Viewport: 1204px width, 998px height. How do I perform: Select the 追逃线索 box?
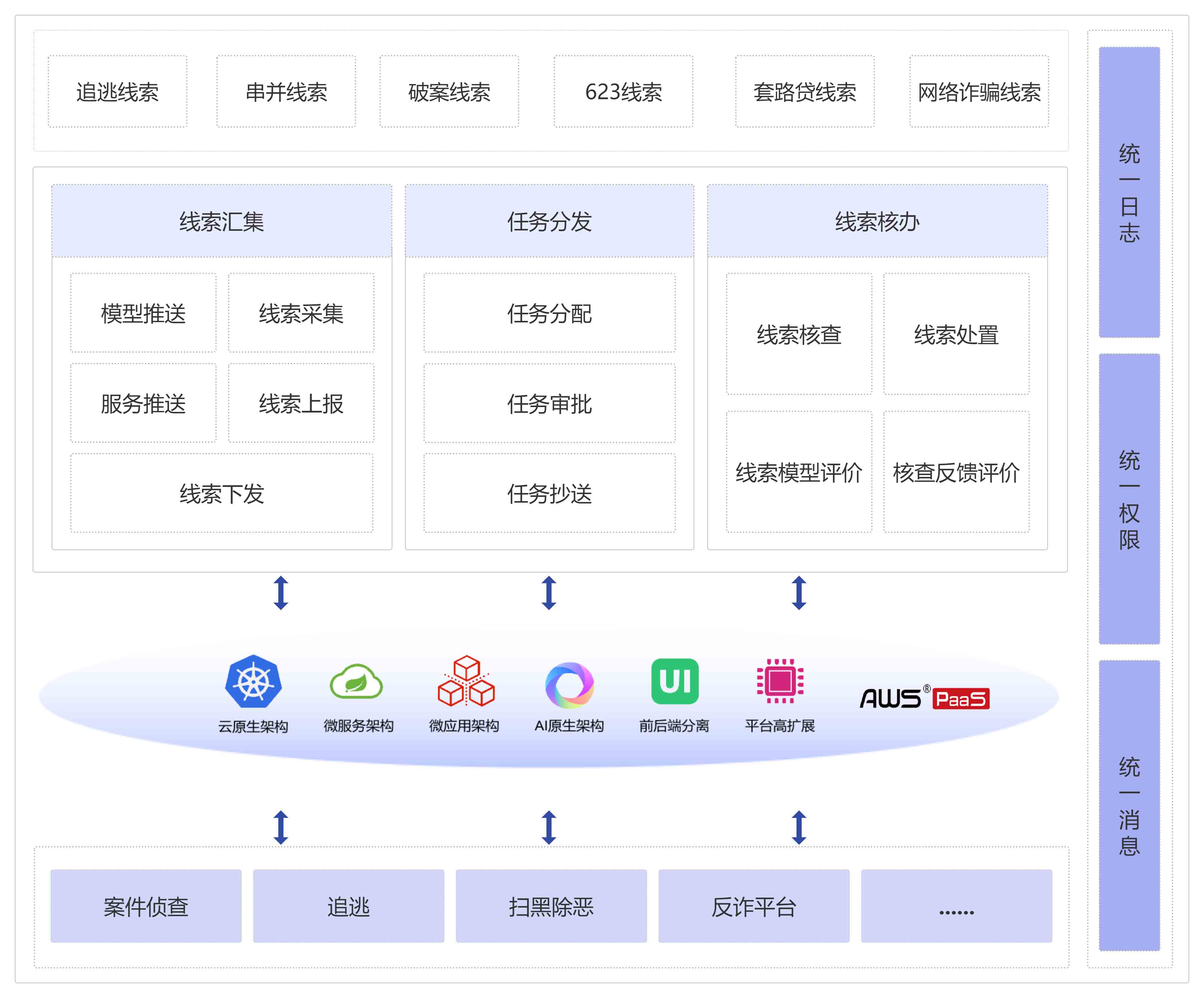tap(118, 92)
